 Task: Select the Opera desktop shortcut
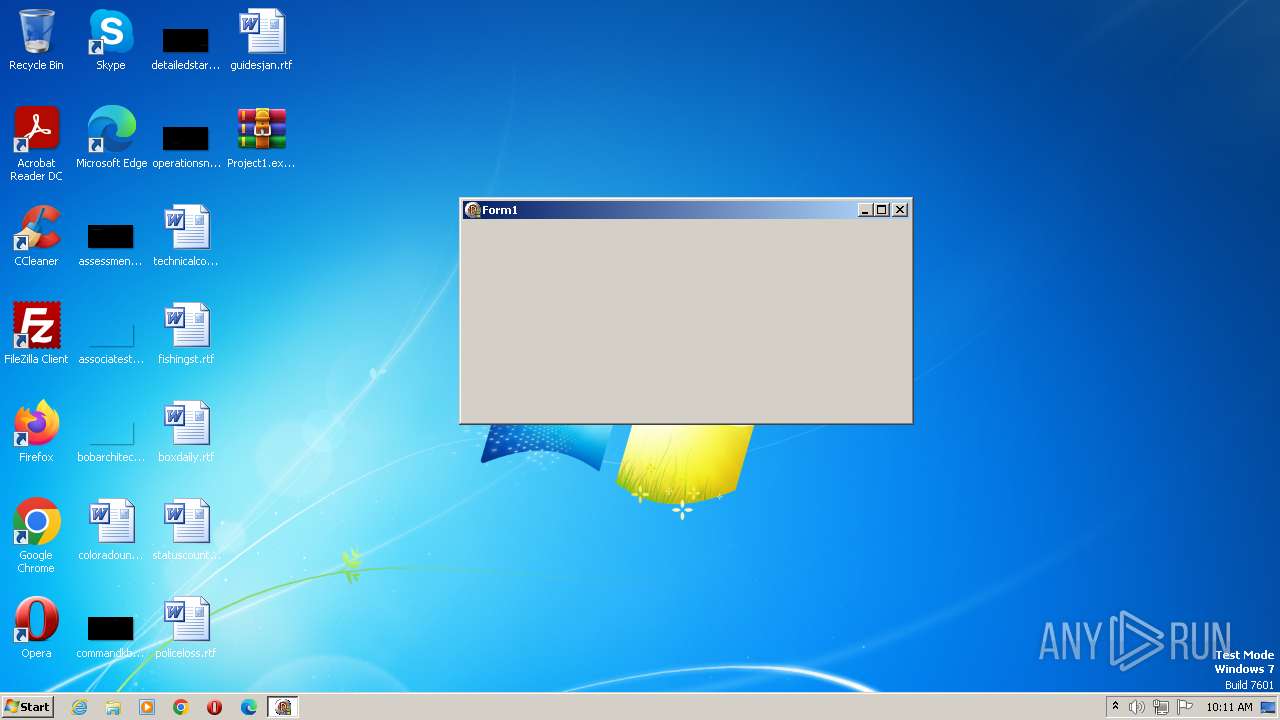coord(36,628)
